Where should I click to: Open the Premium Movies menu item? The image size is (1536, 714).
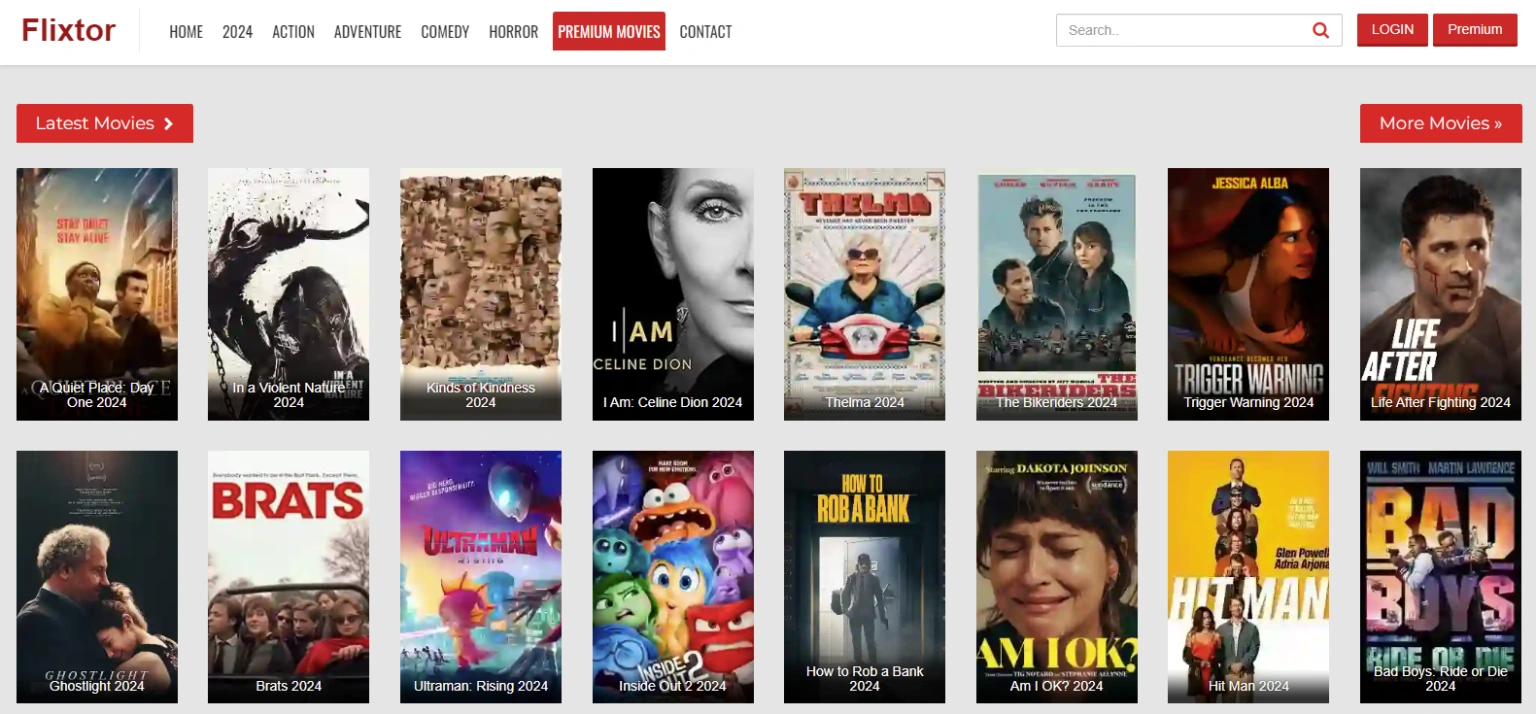pos(609,31)
